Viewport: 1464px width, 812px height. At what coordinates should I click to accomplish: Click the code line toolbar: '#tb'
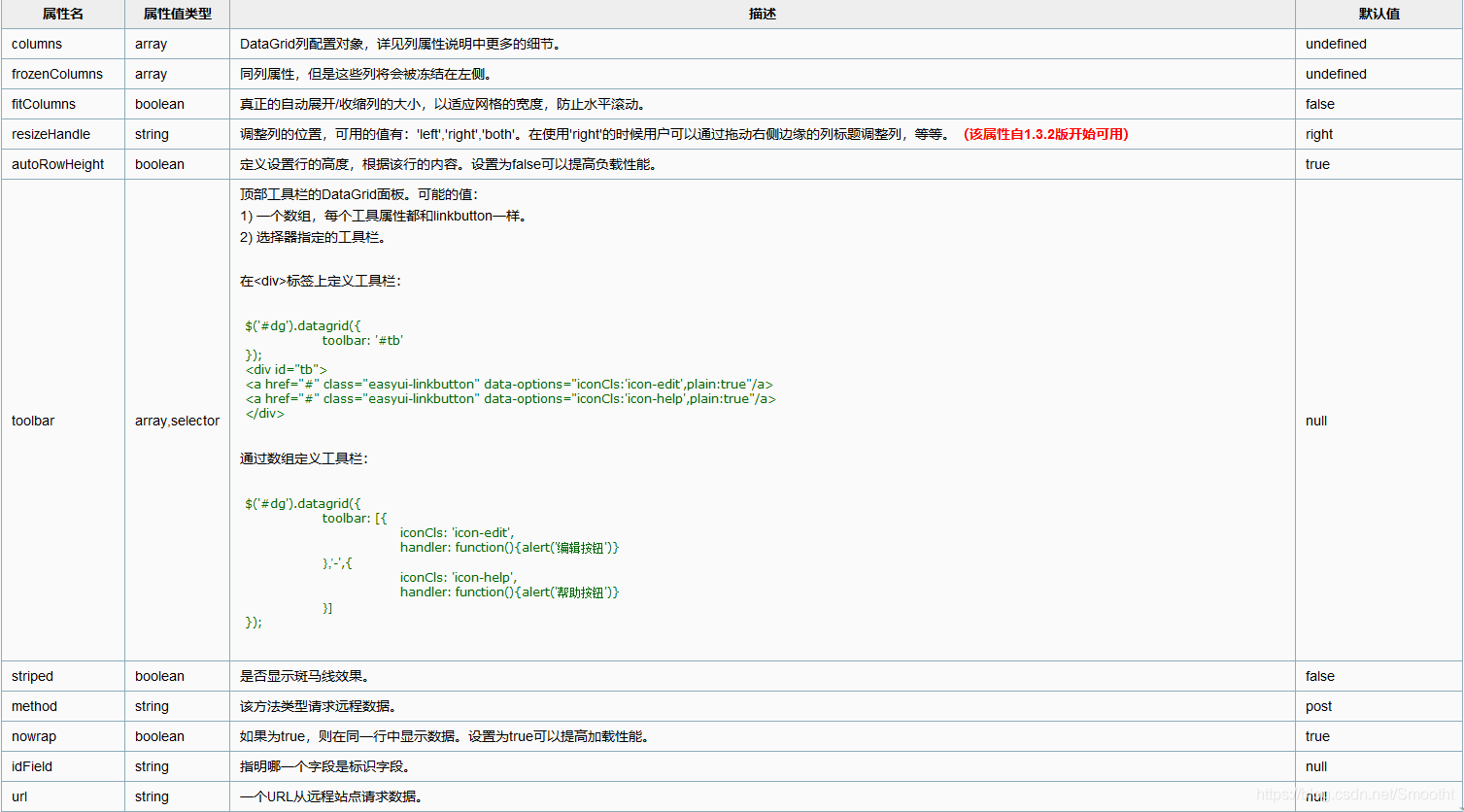pyautogui.click(x=362, y=341)
